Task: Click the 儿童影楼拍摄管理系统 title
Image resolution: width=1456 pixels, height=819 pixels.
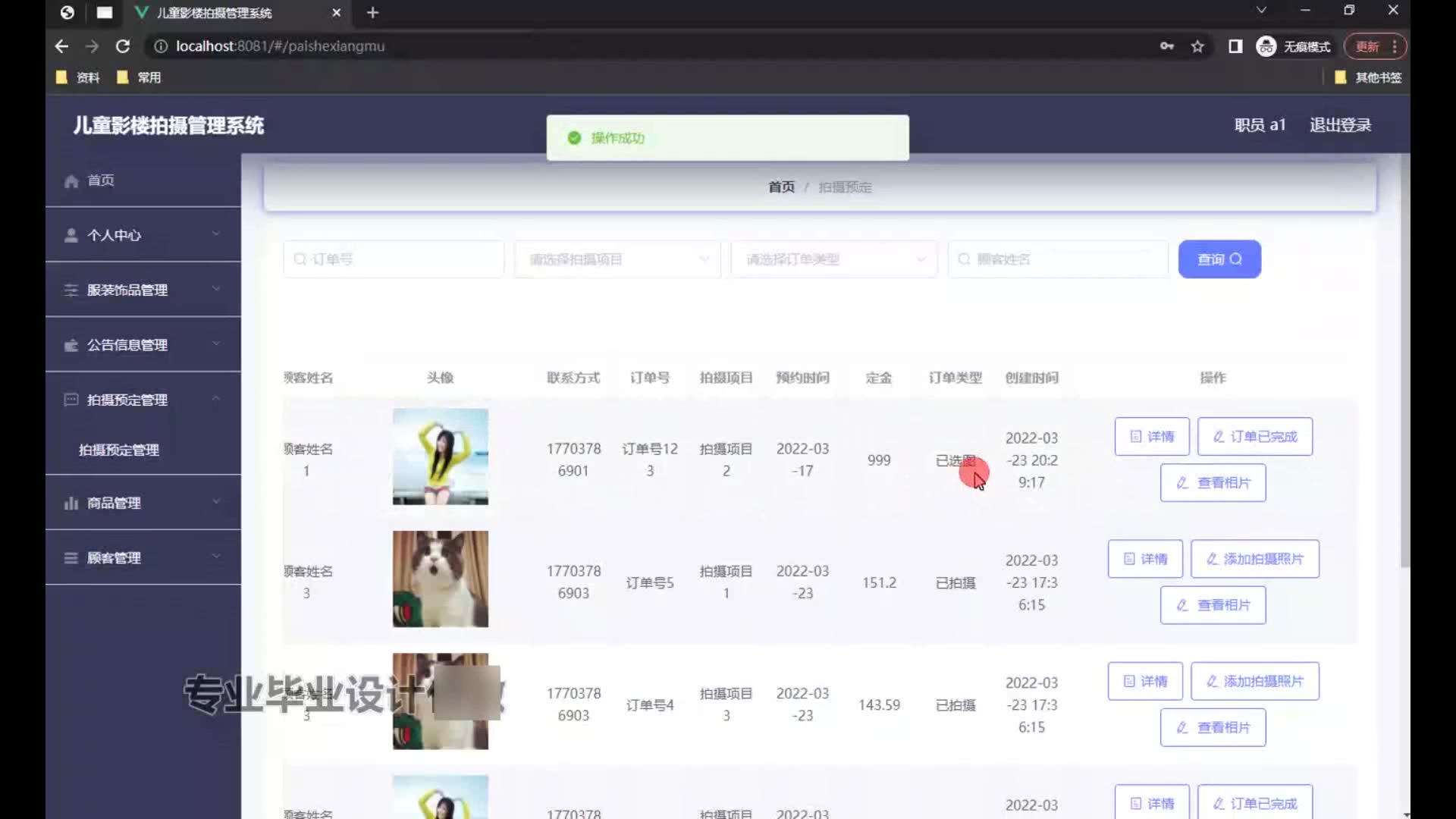Action: click(168, 125)
